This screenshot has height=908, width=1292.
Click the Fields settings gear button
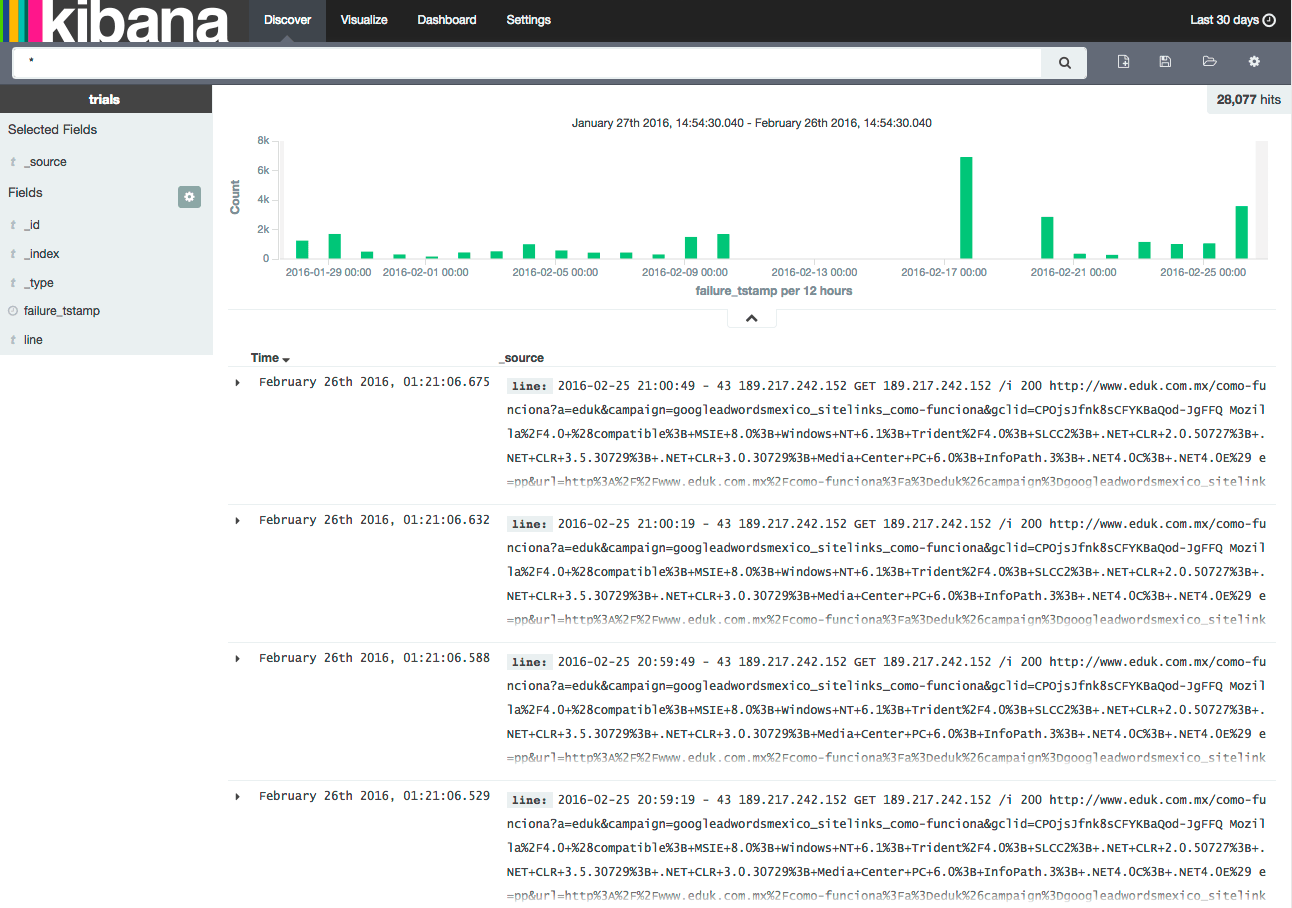click(189, 197)
